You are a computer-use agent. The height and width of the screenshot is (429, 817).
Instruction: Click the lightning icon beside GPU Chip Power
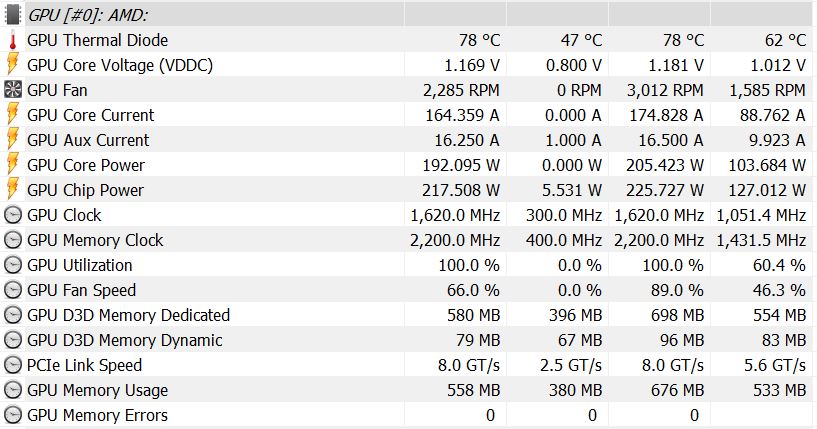click(x=13, y=190)
